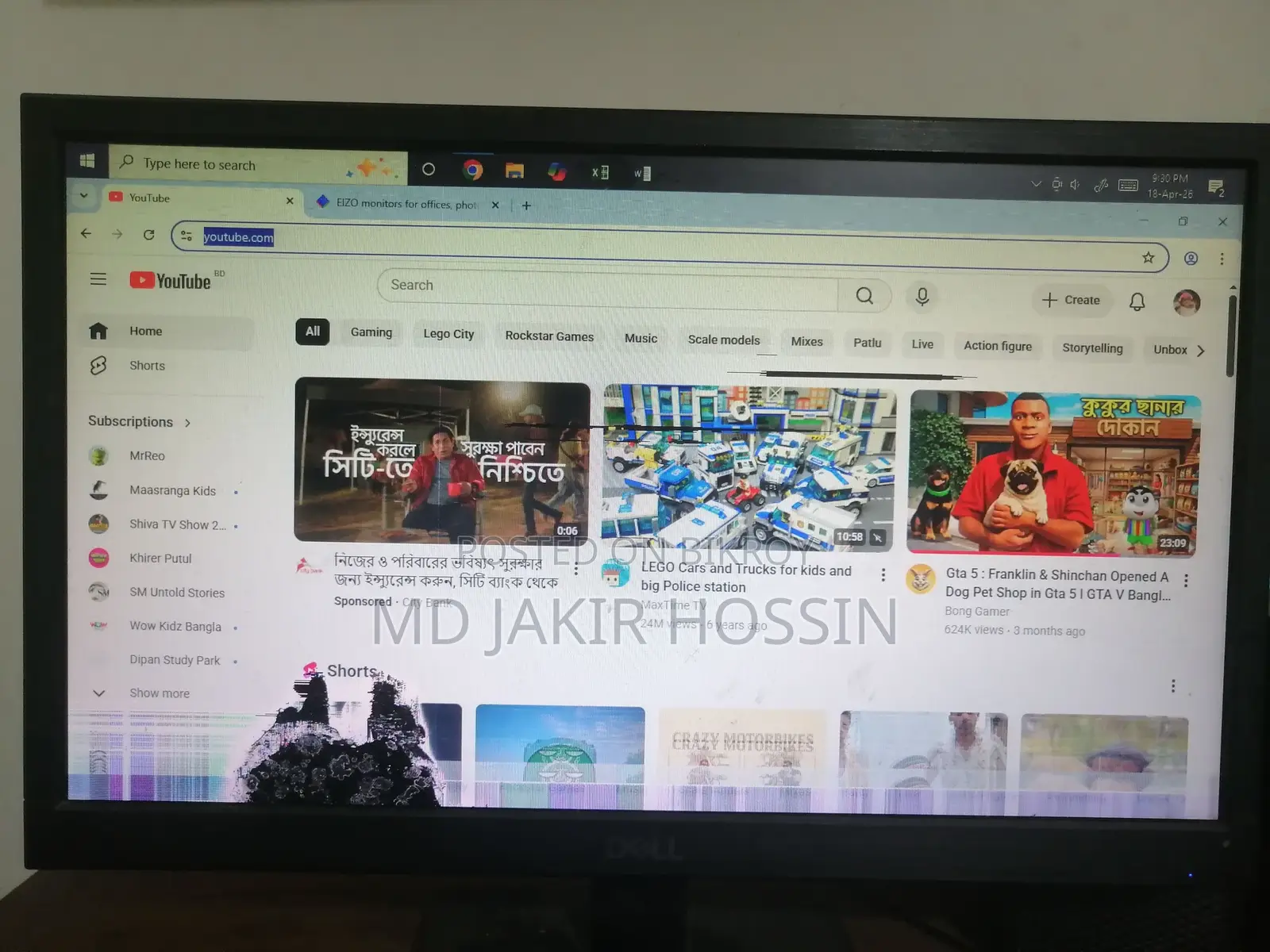Reload the YouTube page
This screenshot has height=952, width=1270.
click(x=148, y=235)
